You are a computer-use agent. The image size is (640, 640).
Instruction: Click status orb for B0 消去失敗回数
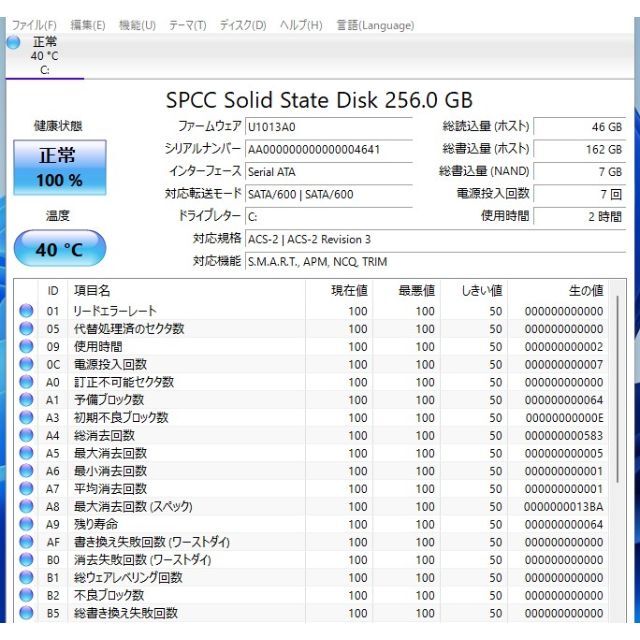pos(26,560)
